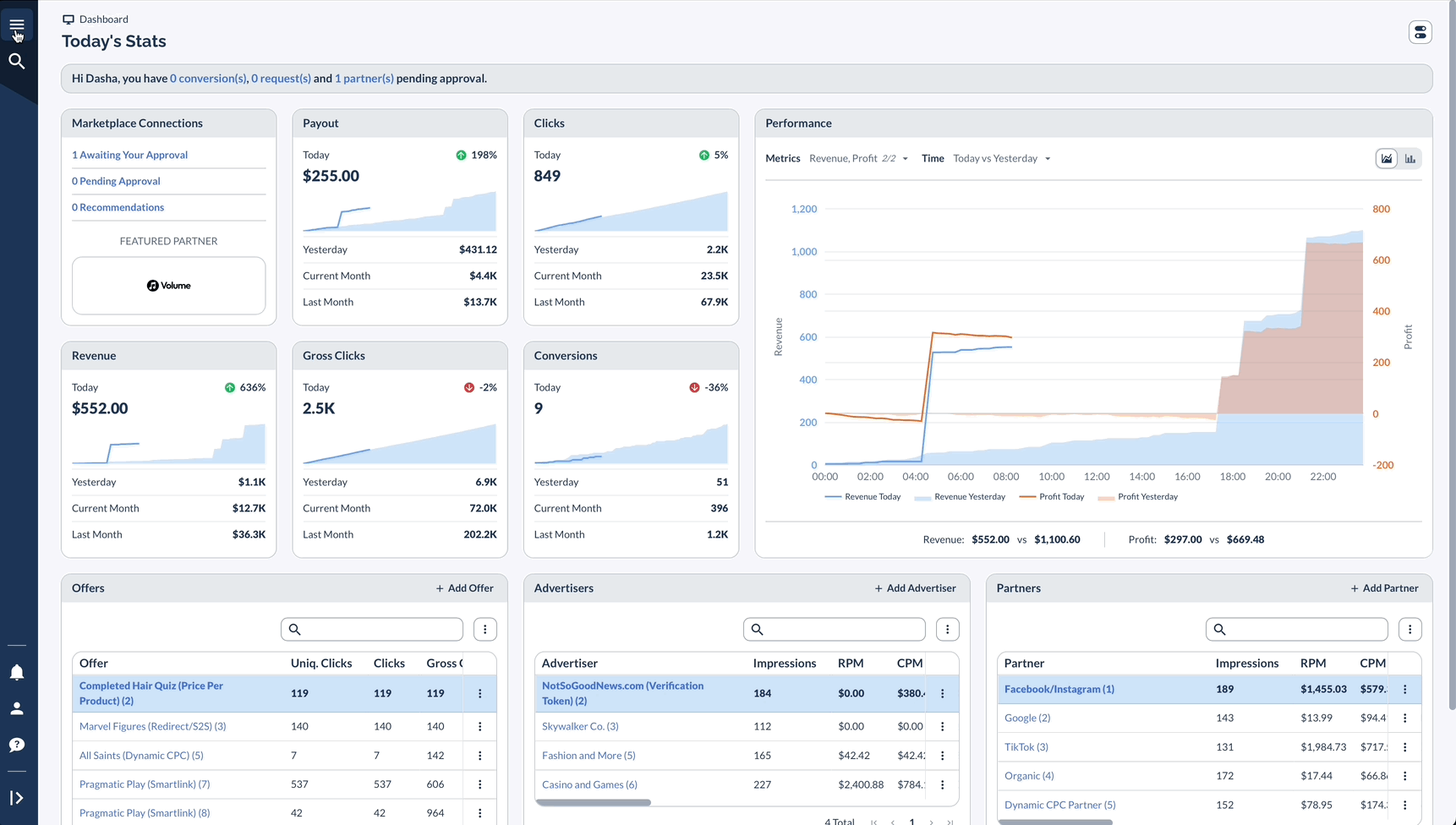View 1 partner(s) pending approval

coord(364,78)
